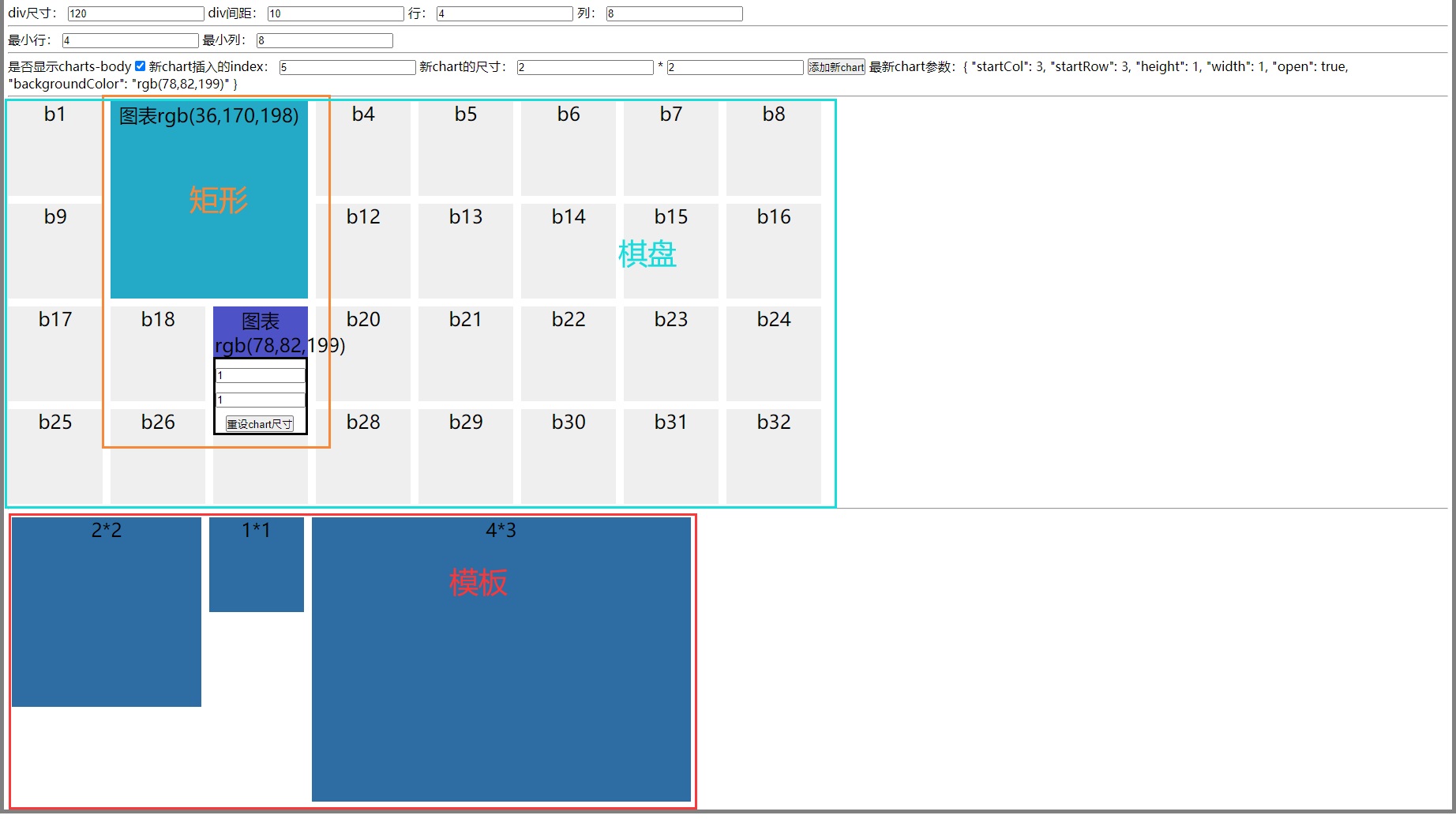
Task: Click grid cell b7
Action: point(671,148)
